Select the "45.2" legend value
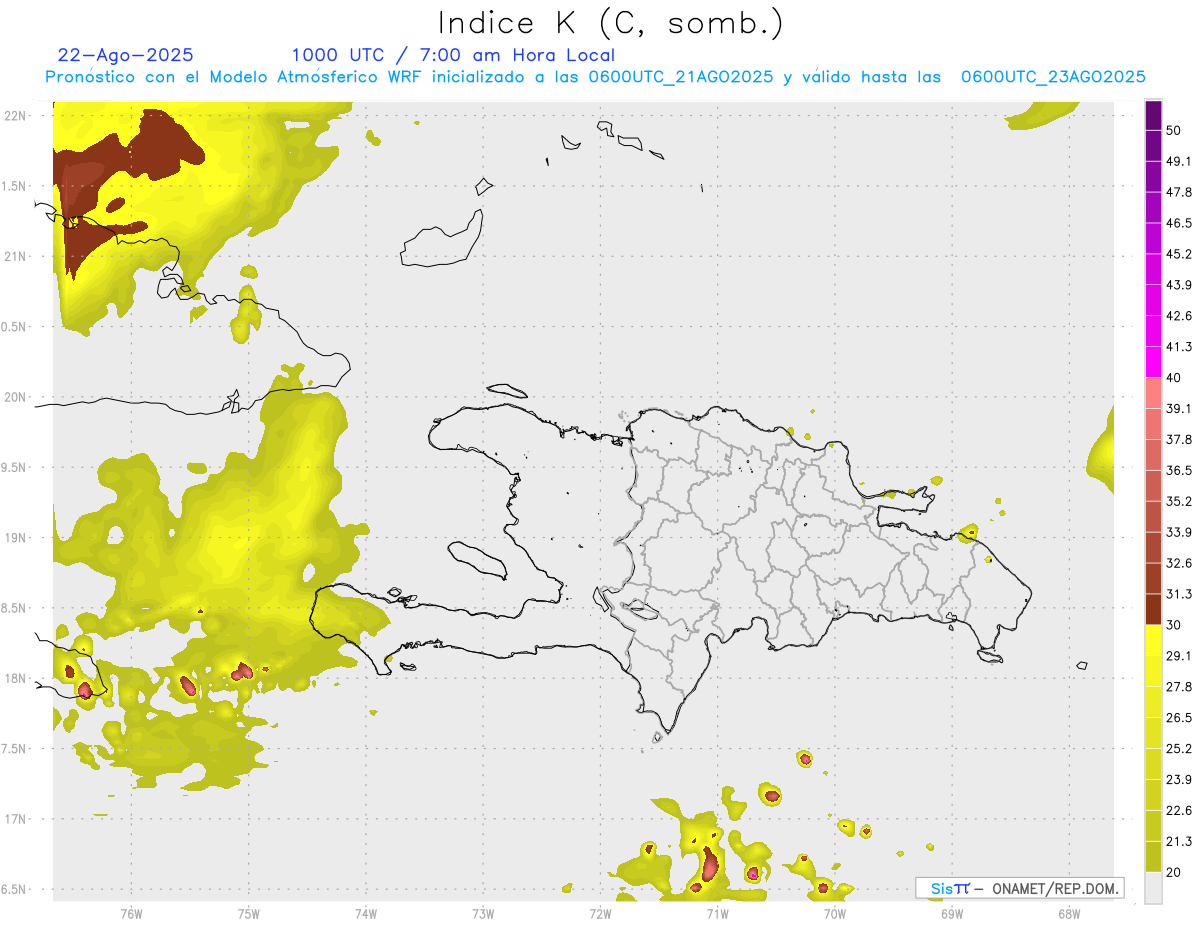 click(1179, 254)
